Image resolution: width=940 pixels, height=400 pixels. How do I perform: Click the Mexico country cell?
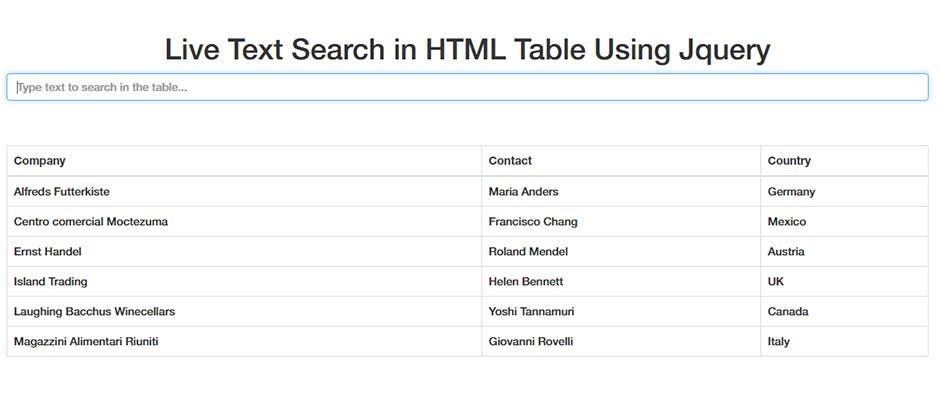coord(787,221)
